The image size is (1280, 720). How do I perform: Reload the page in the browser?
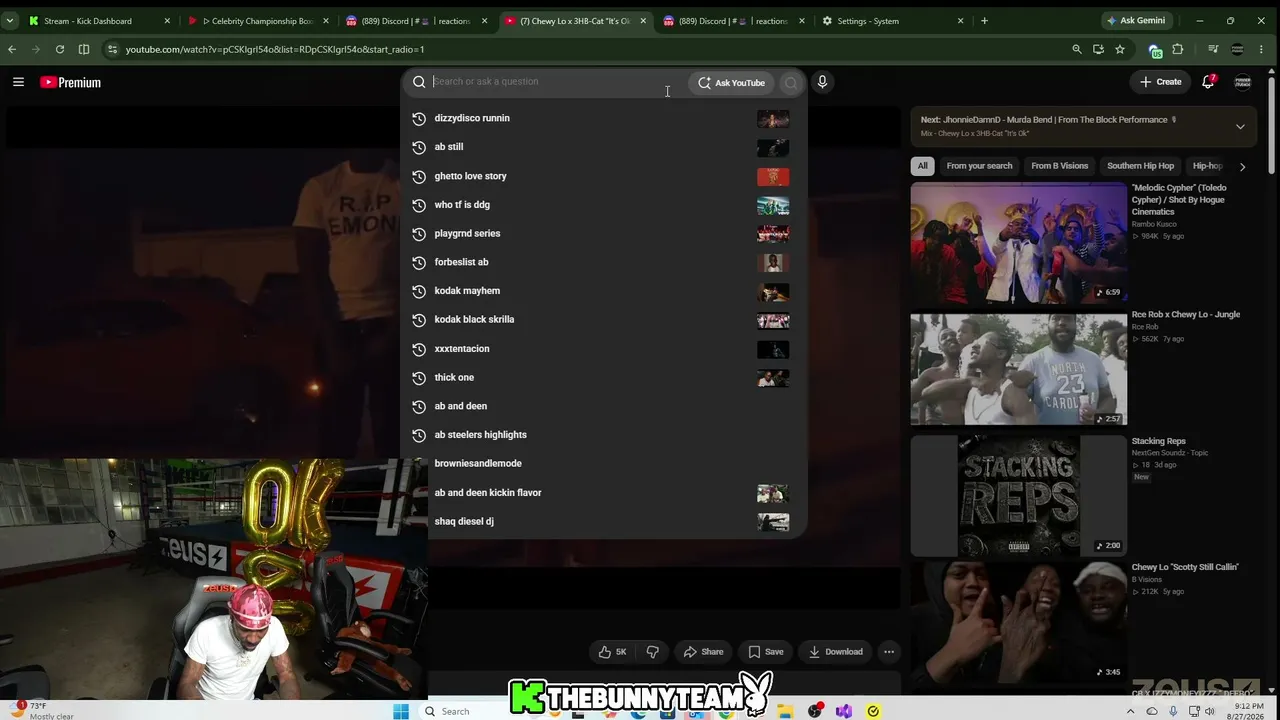(60, 49)
